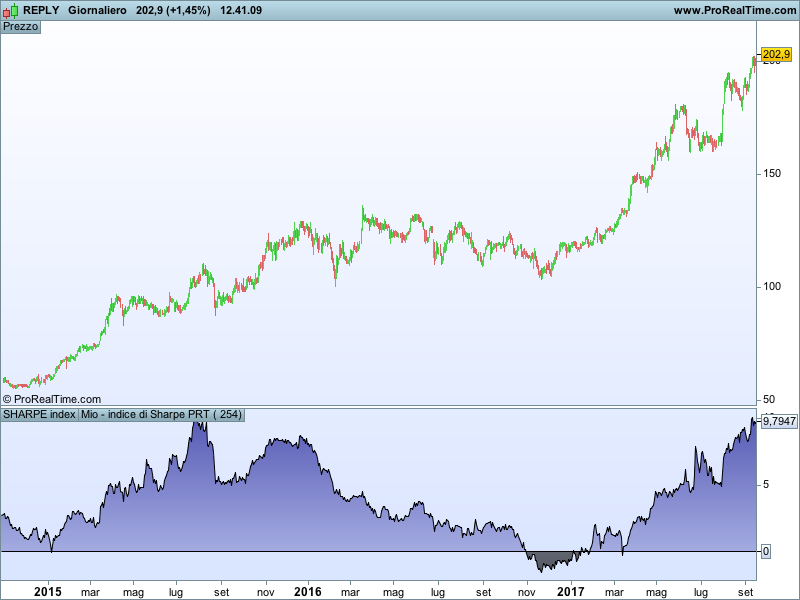Click the 2015 label on time axis

47,592
